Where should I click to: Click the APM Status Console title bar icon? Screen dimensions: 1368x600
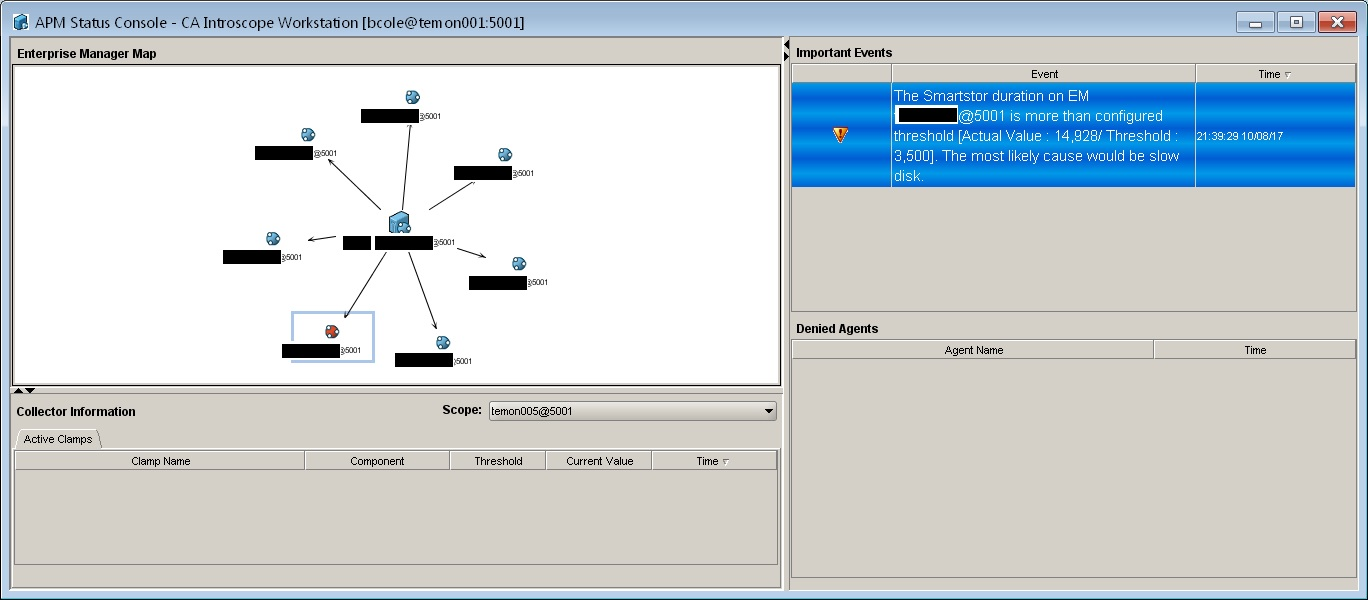click(20, 22)
